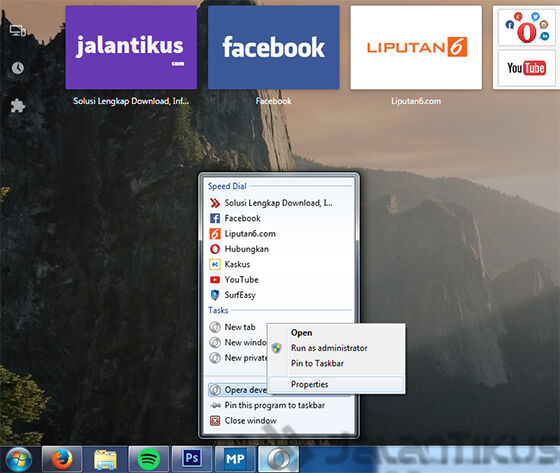This screenshot has width=560, height=473.
Task: Open Firefox from the taskbar
Action: click(x=62, y=459)
